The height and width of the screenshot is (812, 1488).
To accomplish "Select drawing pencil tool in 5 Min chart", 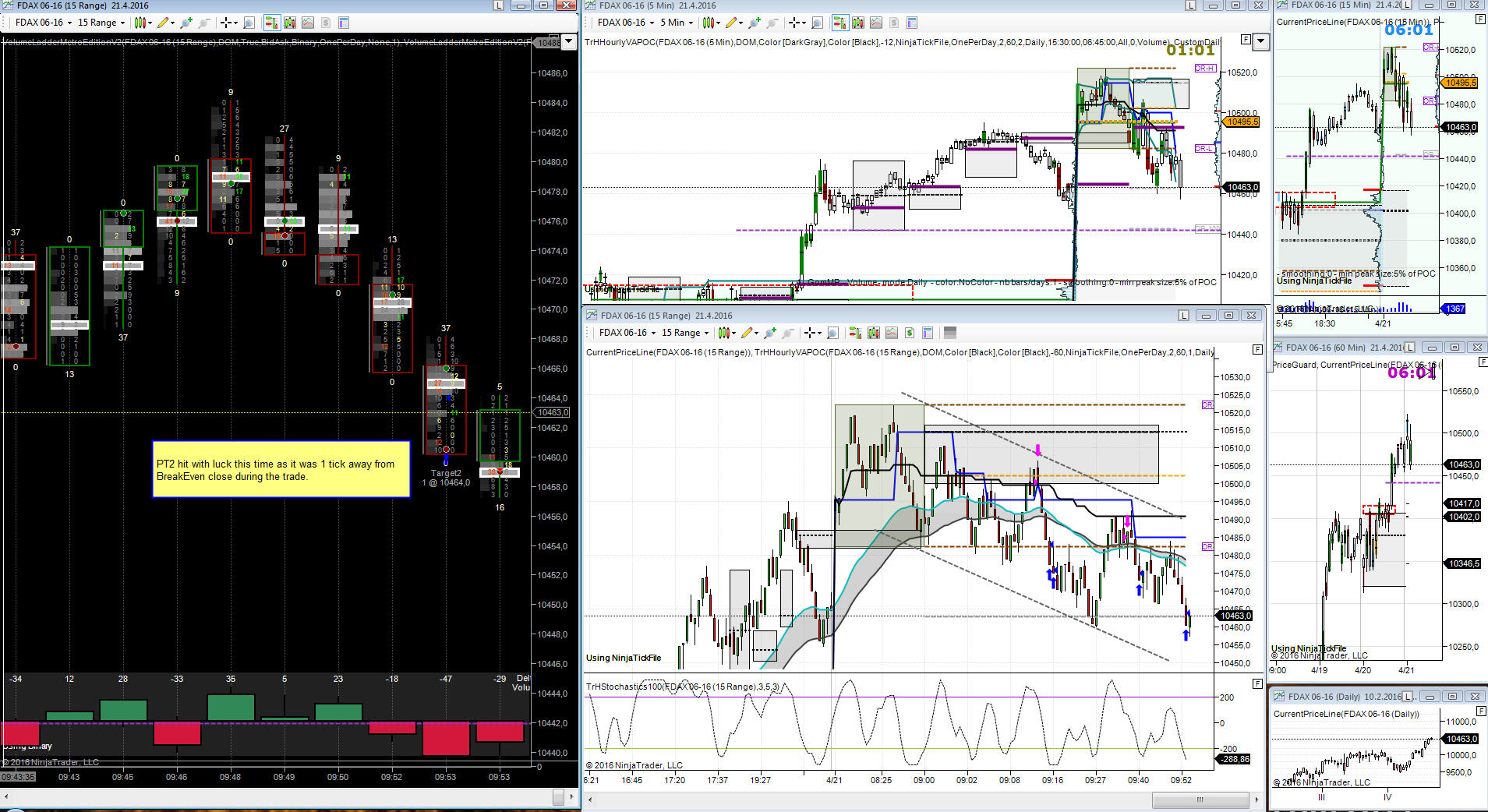I will 732,23.
